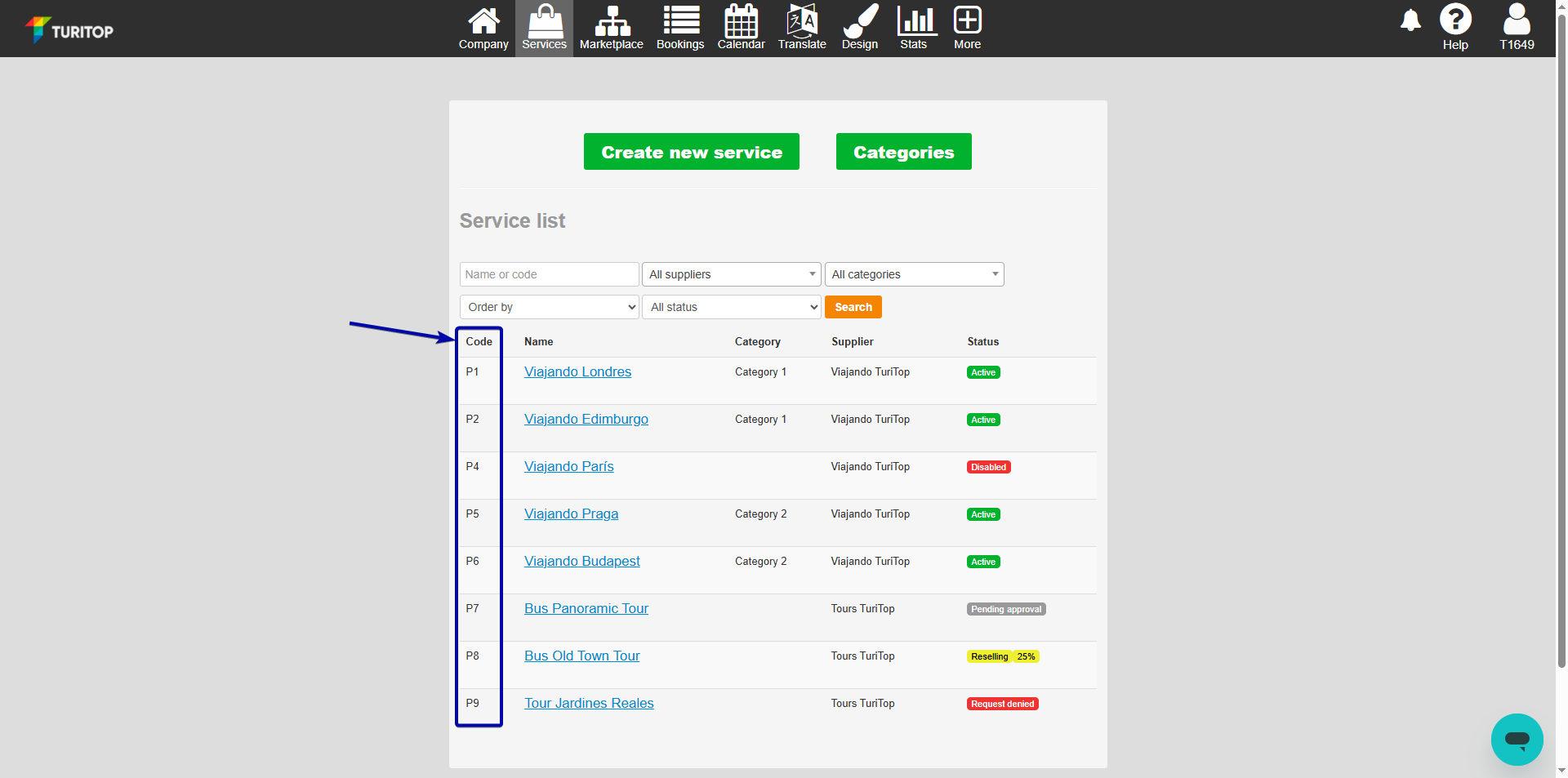Open the Help question mark icon
The height and width of the screenshot is (778, 1568).
point(1454,20)
